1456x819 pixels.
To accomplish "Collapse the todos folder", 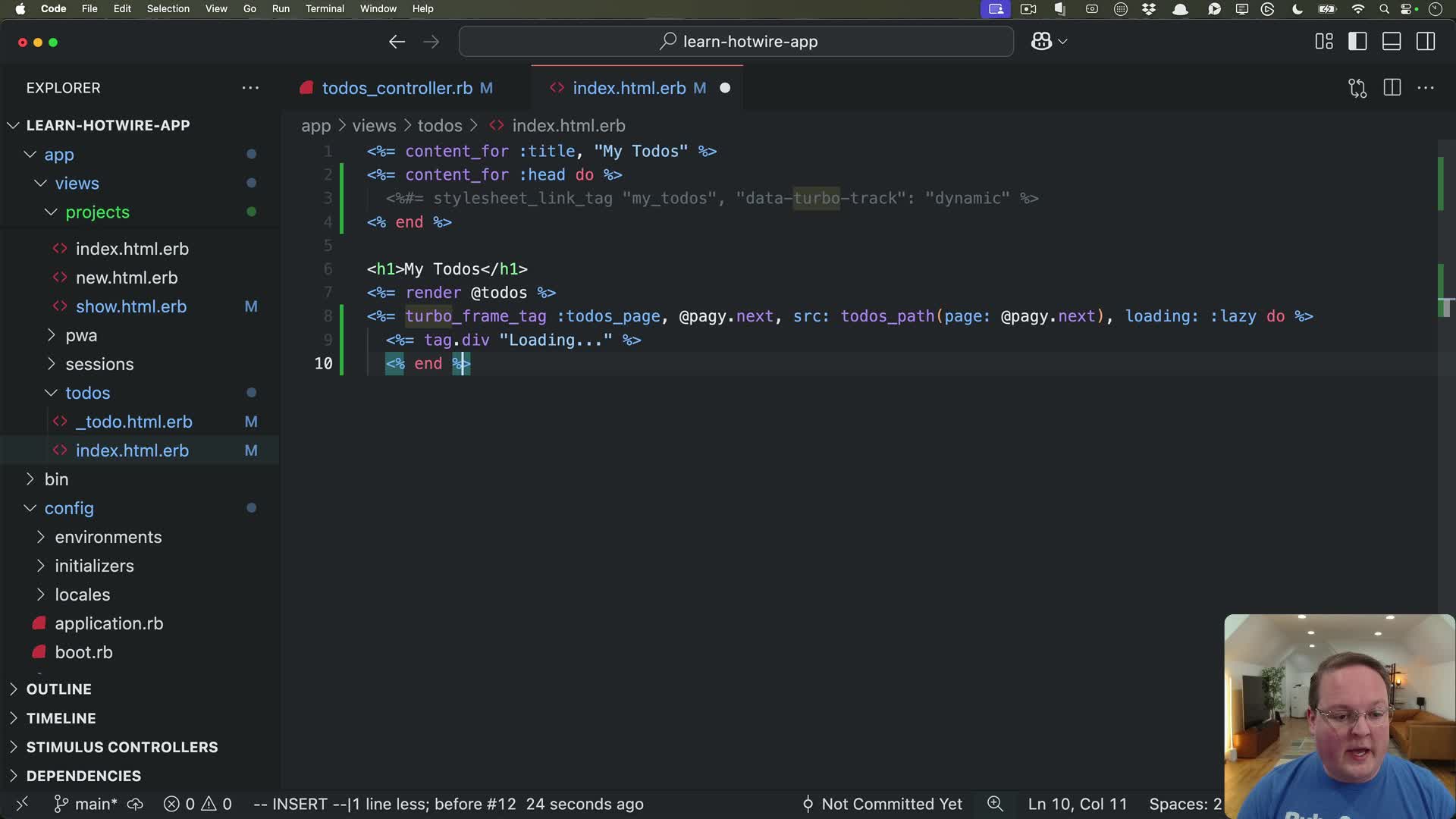I will (87, 393).
